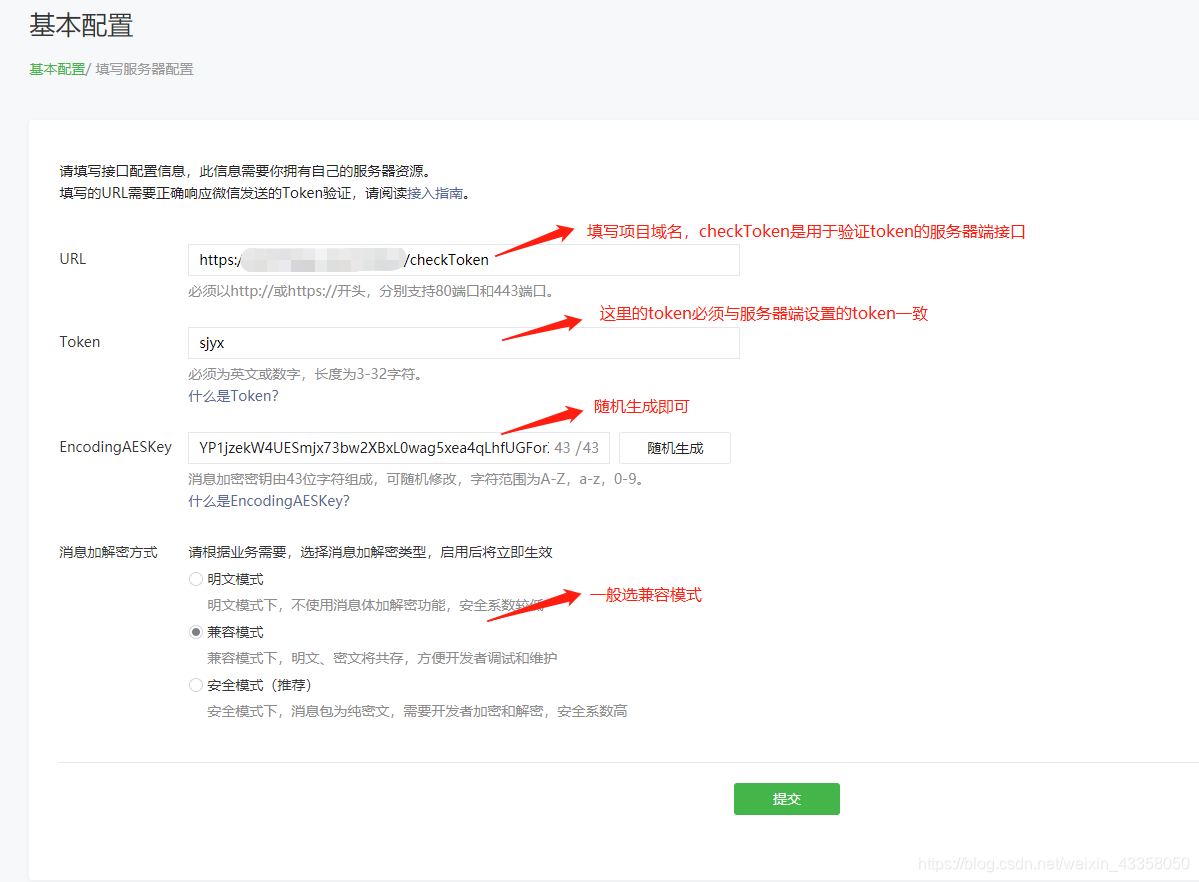Click the 基本配置 page heading
The width and height of the screenshot is (1199, 882).
tap(81, 26)
